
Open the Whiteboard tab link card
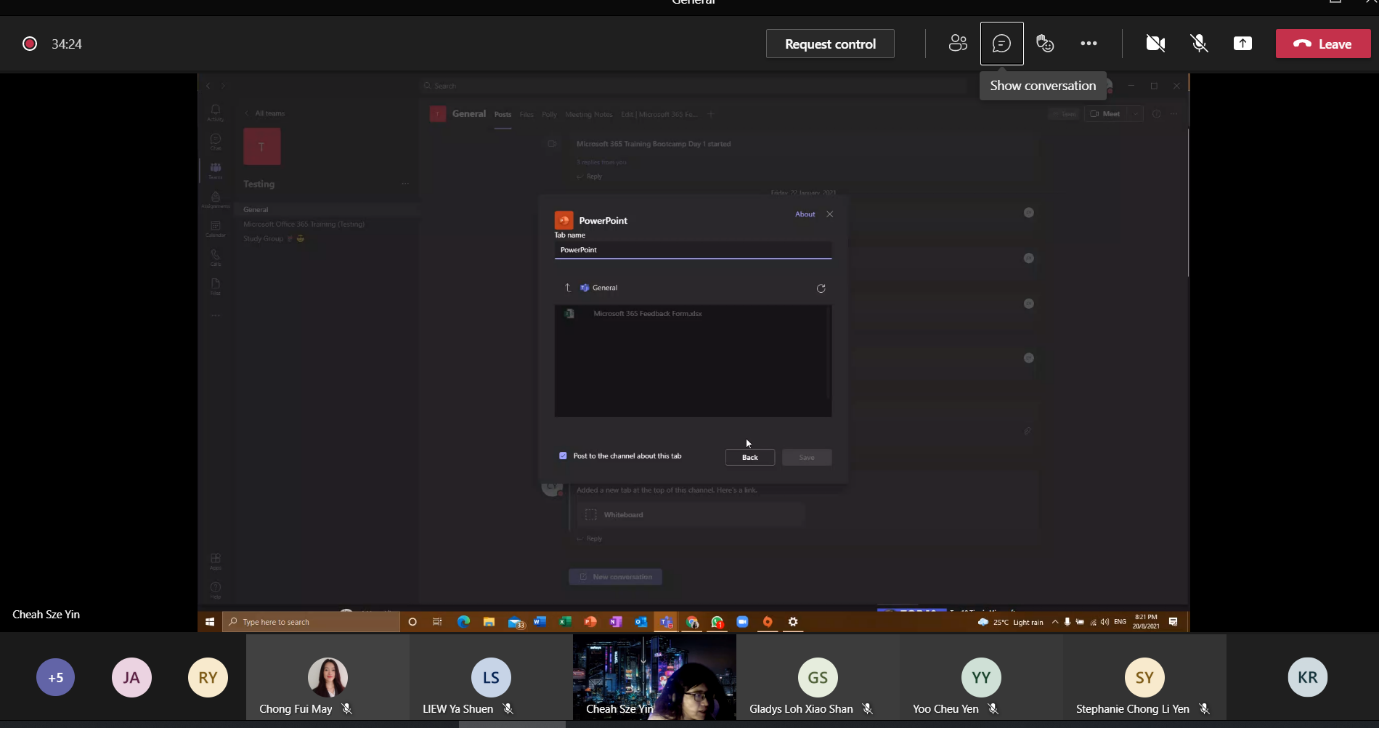point(690,515)
